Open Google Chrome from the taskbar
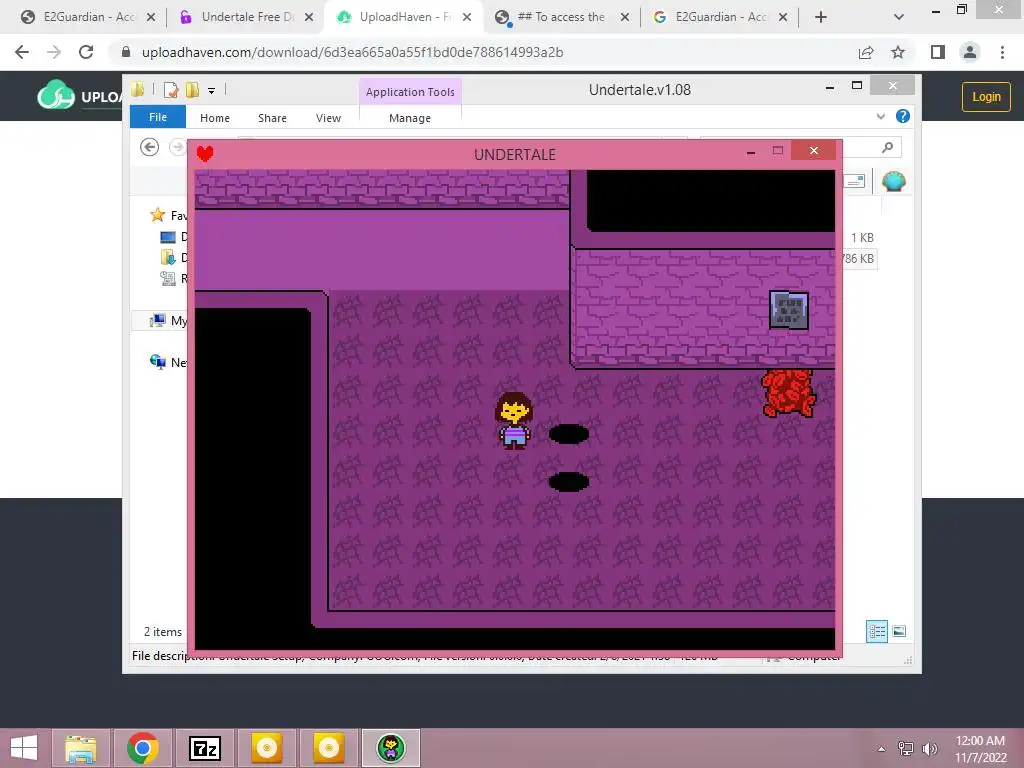1024x768 pixels. coord(143,748)
